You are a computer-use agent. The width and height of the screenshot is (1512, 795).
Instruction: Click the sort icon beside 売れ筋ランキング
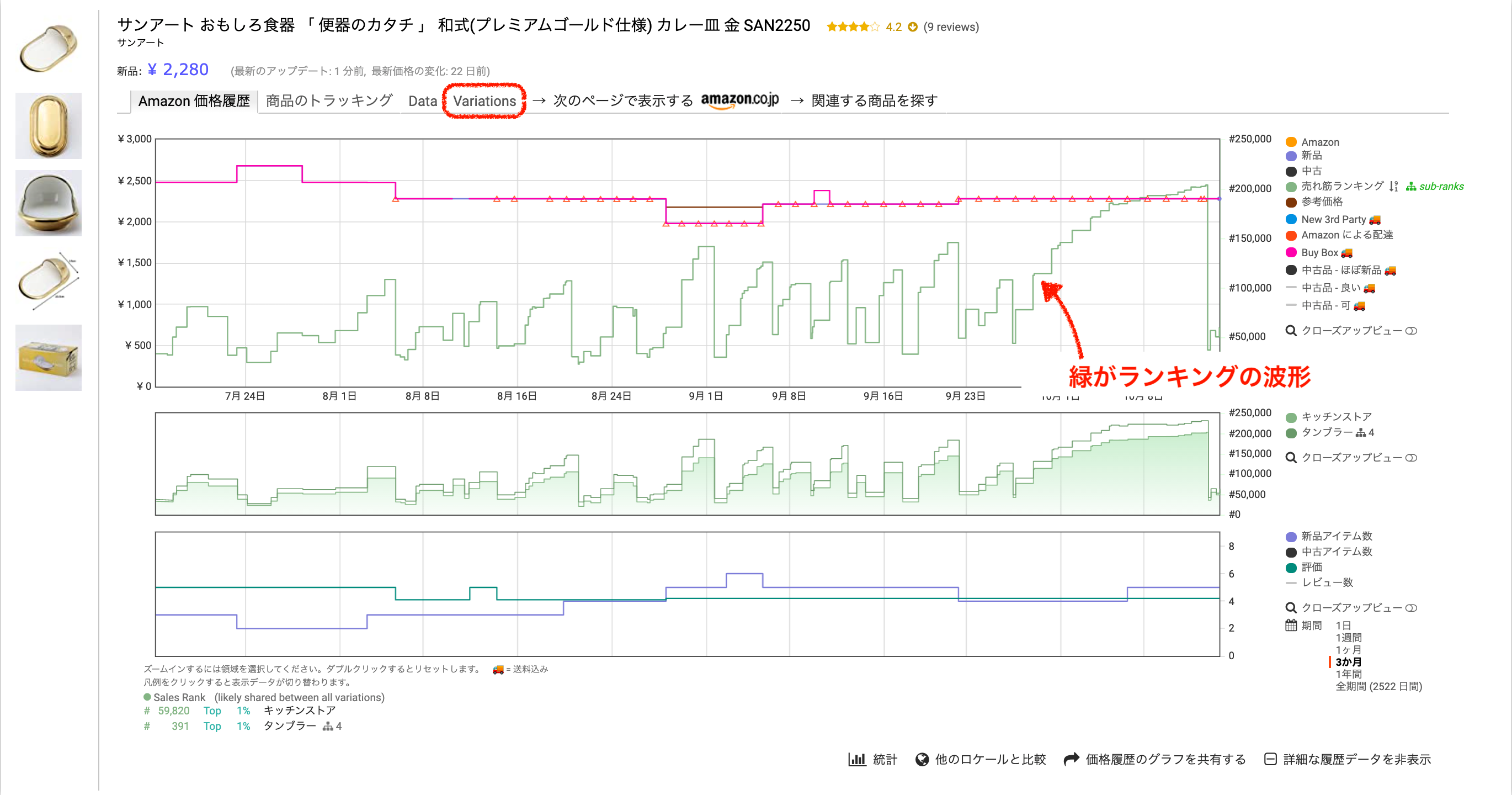[x=1393, y=187]
